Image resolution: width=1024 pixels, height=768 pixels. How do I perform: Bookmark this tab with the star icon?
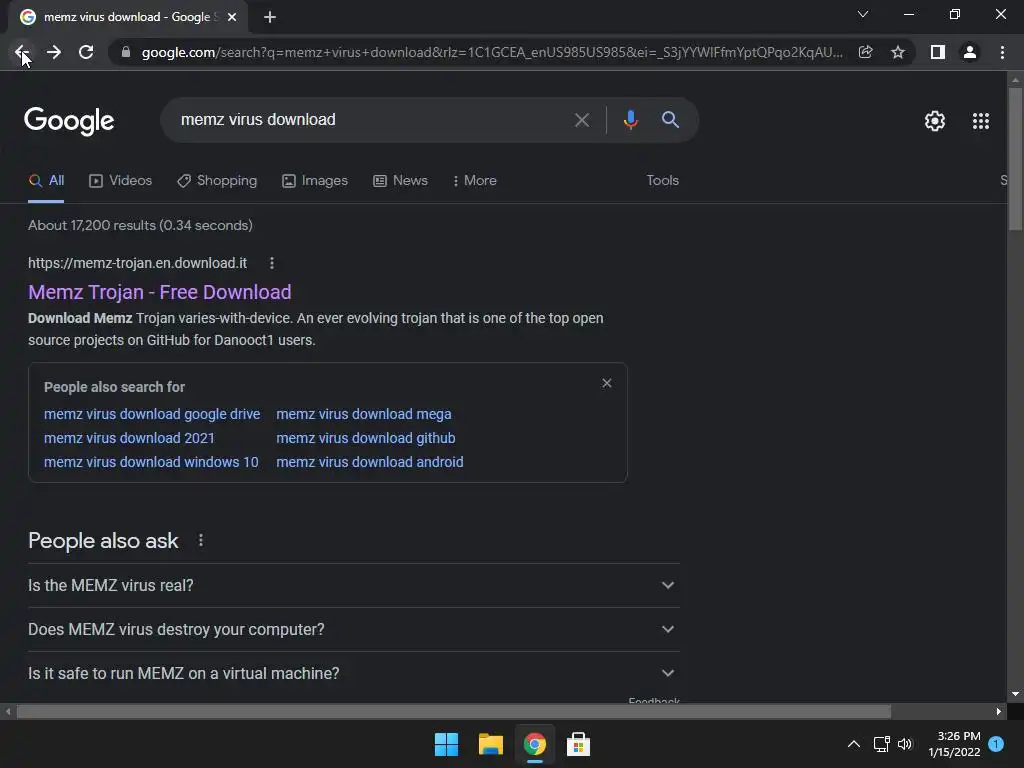click(x=898, y=52)
